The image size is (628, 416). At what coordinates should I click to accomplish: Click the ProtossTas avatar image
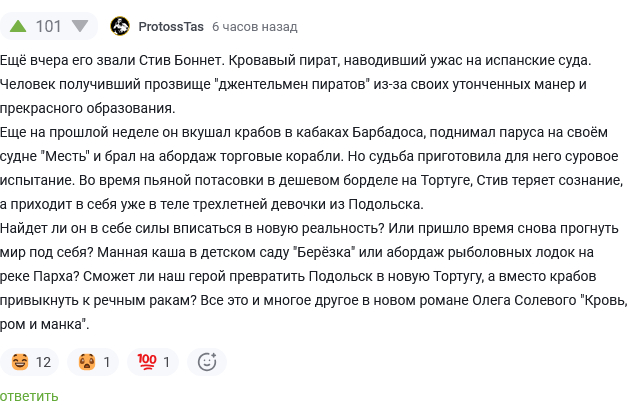coord(119,26)
